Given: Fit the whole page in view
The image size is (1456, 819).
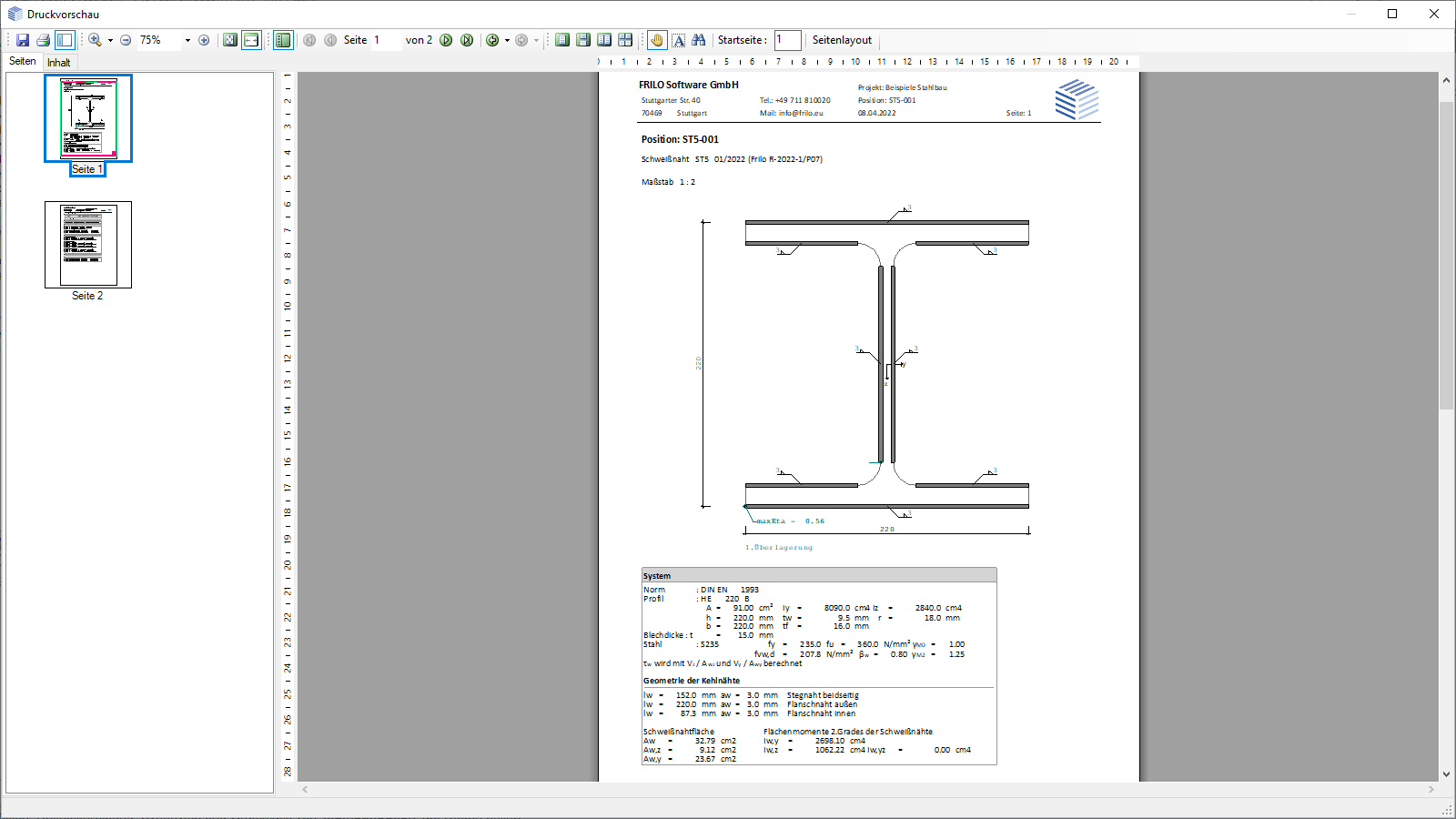Looking at the screenshot, I should (230, 40).
